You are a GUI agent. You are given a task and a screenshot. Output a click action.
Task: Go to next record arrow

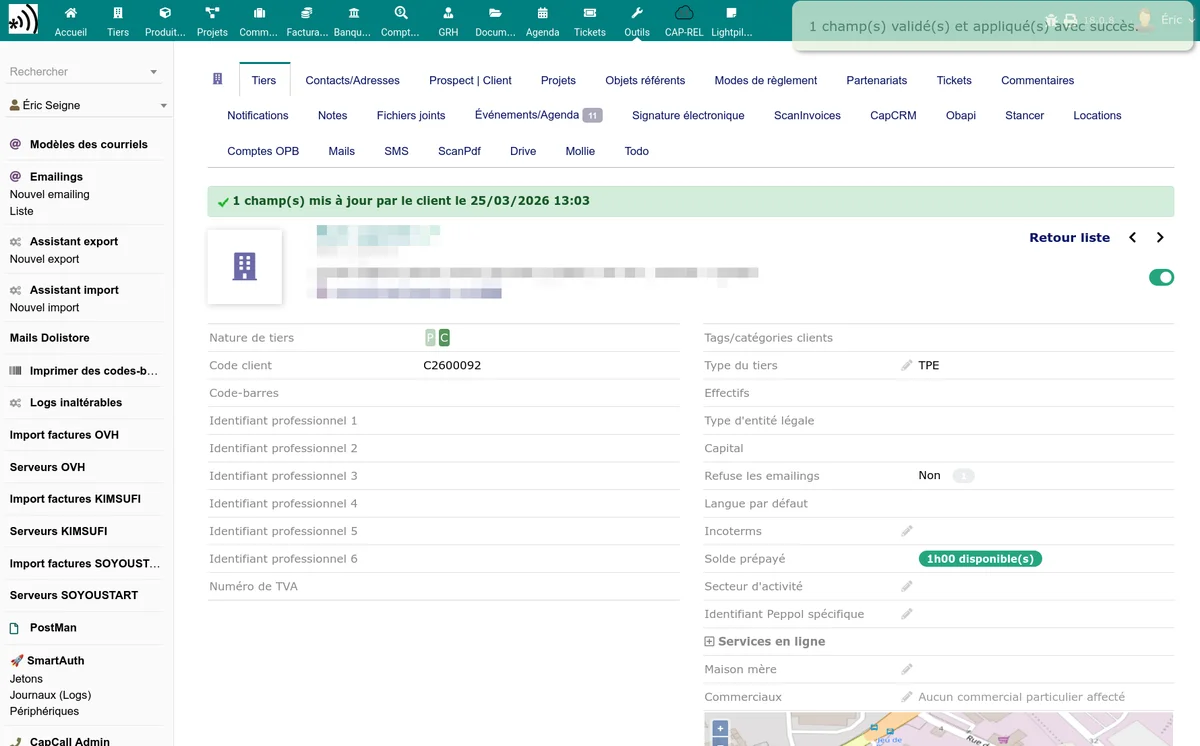click(1160, 238)
